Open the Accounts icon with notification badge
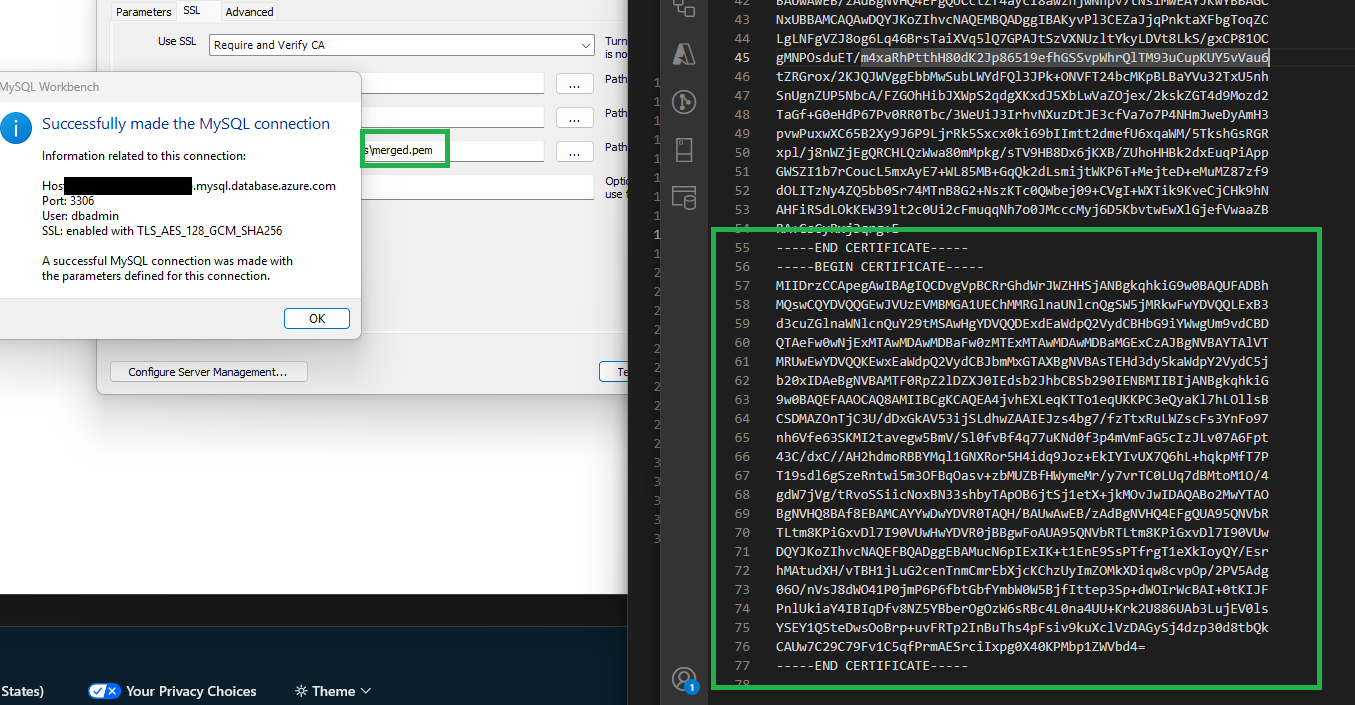The image size is (1355, 705). click(x=684, y=679)
